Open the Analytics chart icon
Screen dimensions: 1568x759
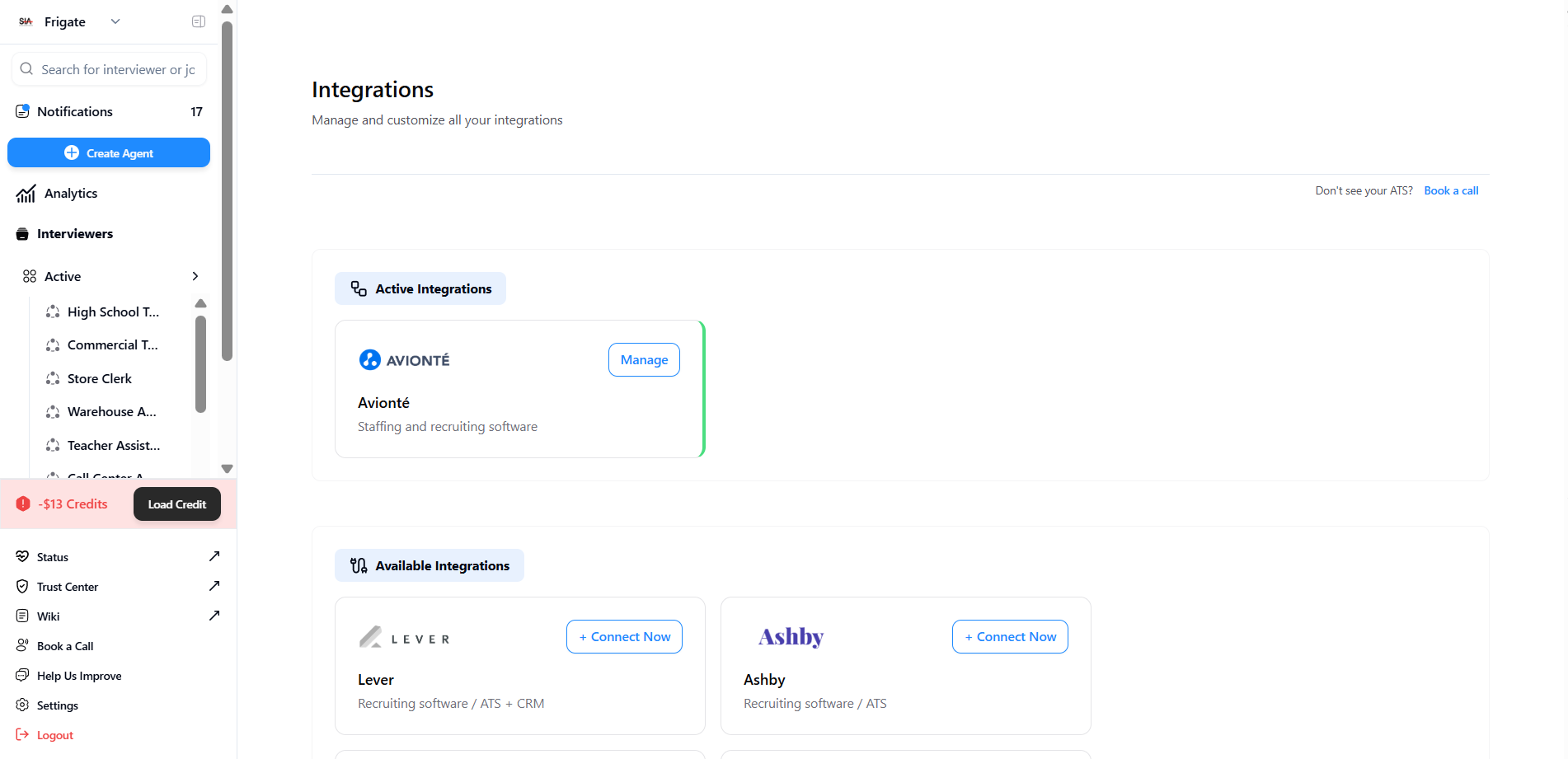[26, 194]
